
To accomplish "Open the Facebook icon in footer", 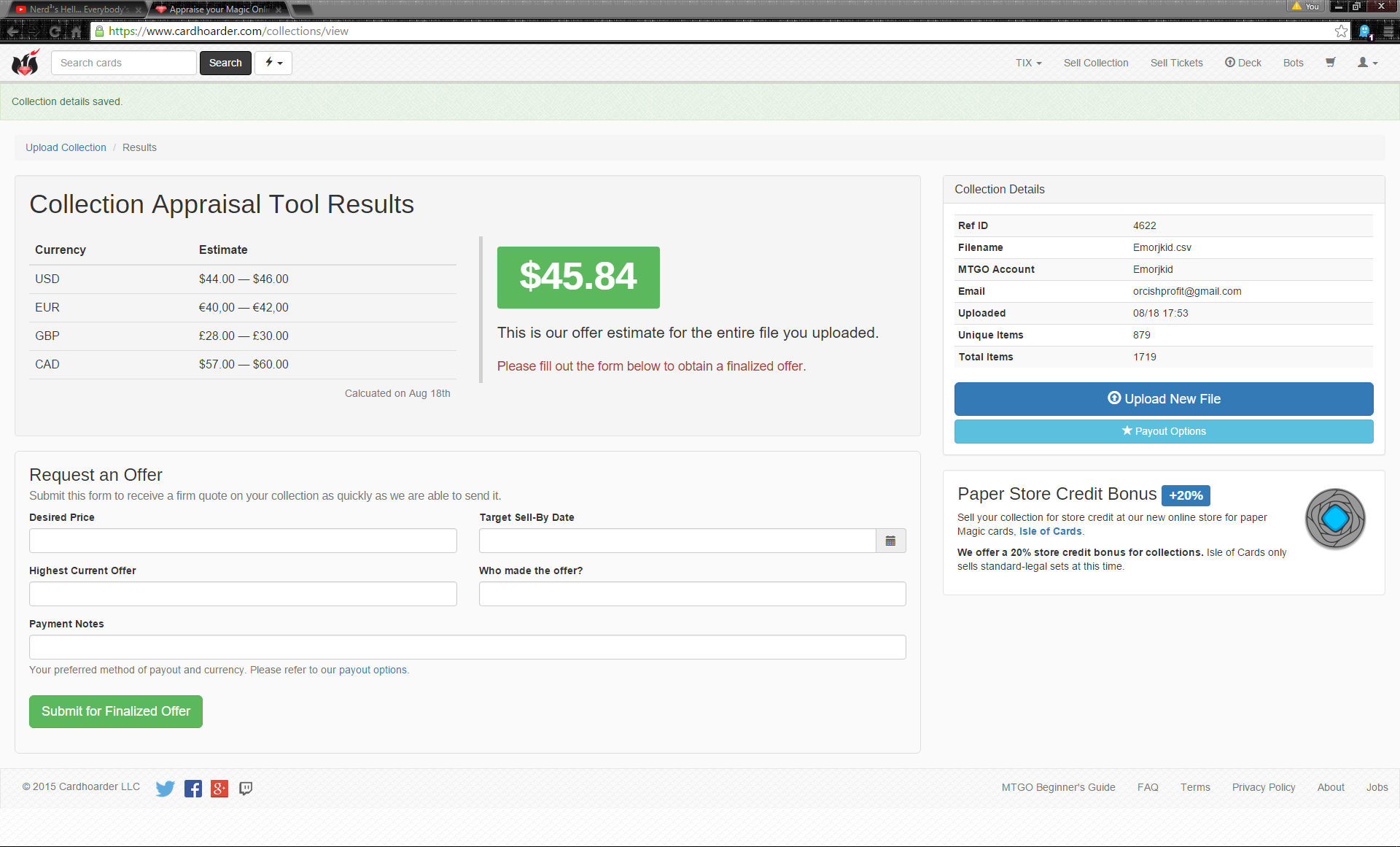I will (192, 788).
